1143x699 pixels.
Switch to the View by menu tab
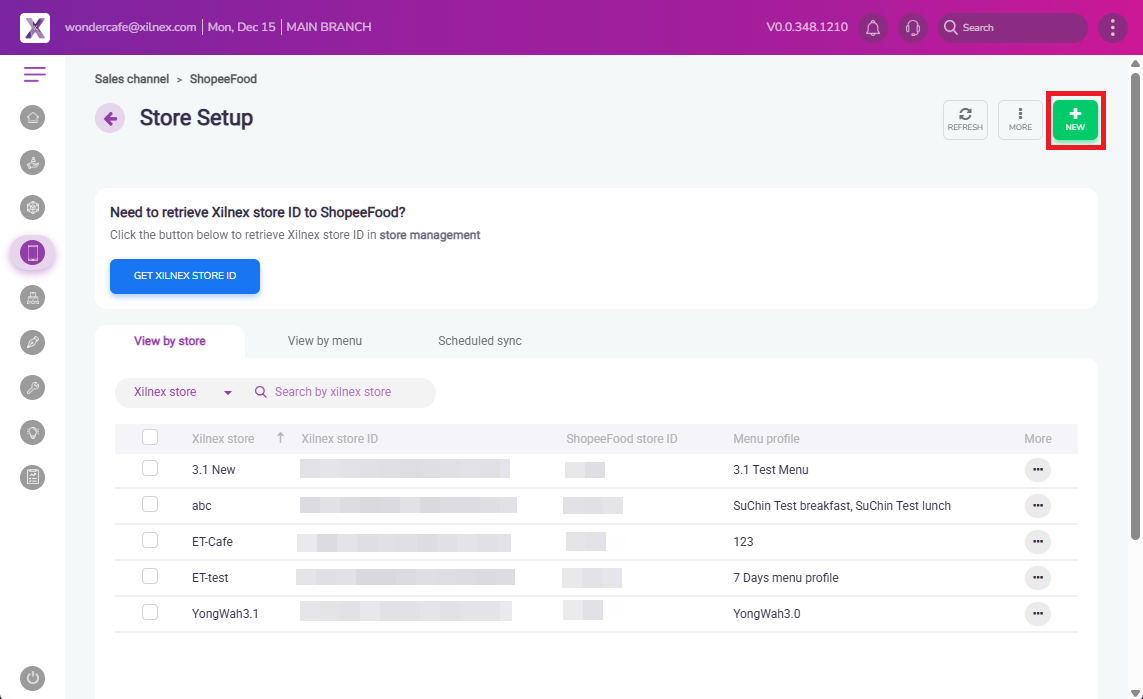pyautogui.click(x=325, y=341)
